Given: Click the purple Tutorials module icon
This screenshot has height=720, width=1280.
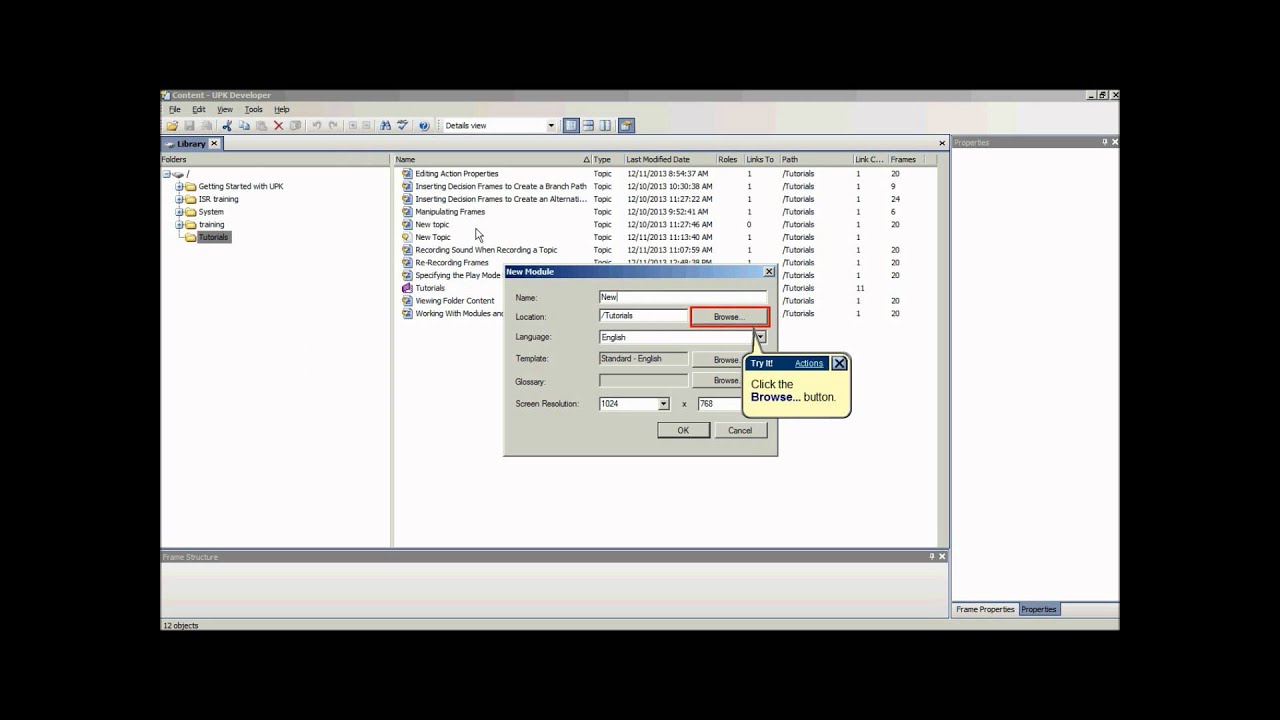Looking at the screenshot, I should 407,288.
